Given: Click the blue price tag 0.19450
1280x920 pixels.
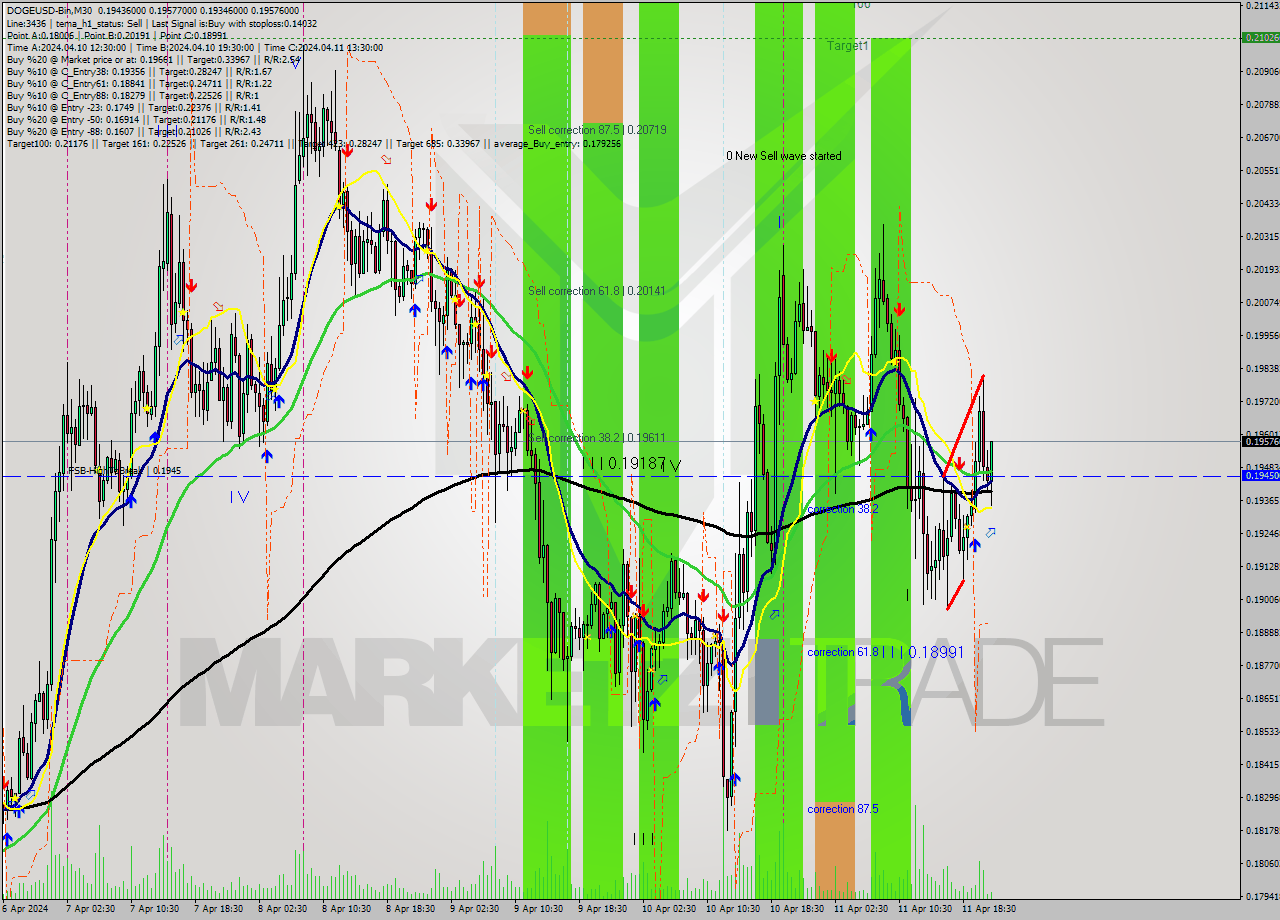Looking at the screenshot, I should pyautogui.click(x=1260, y=475).
